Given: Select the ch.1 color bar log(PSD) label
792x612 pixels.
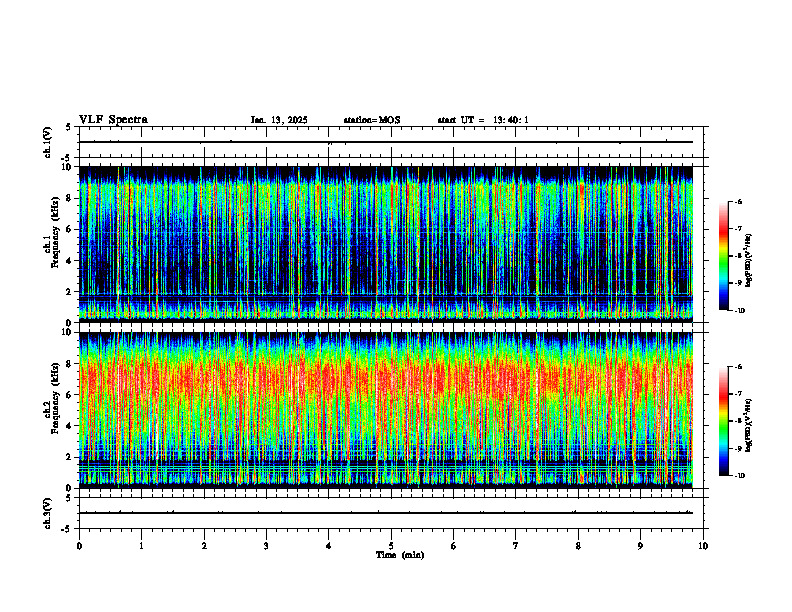Looking at the screenshot, I should 749,261.
